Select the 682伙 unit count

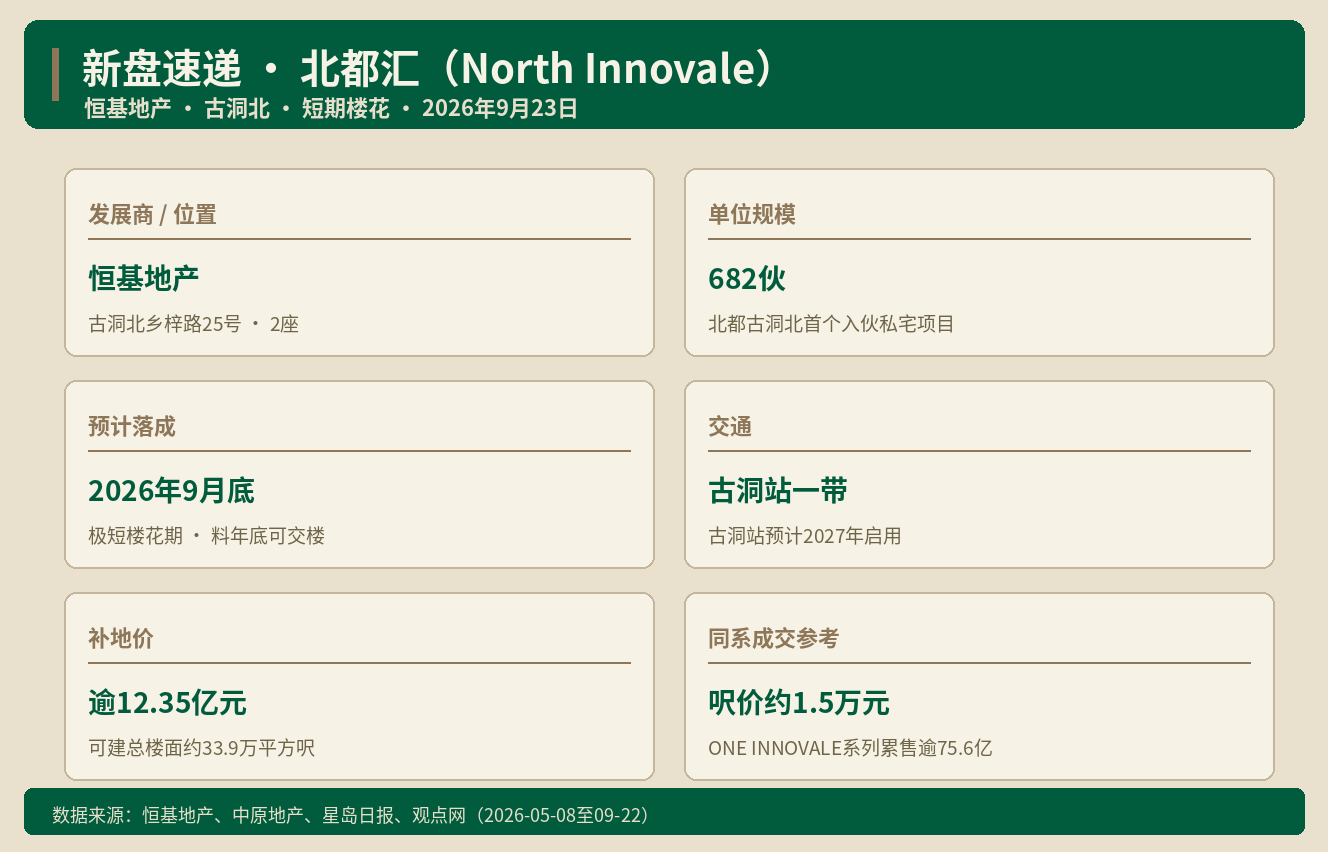coord(747,278)
